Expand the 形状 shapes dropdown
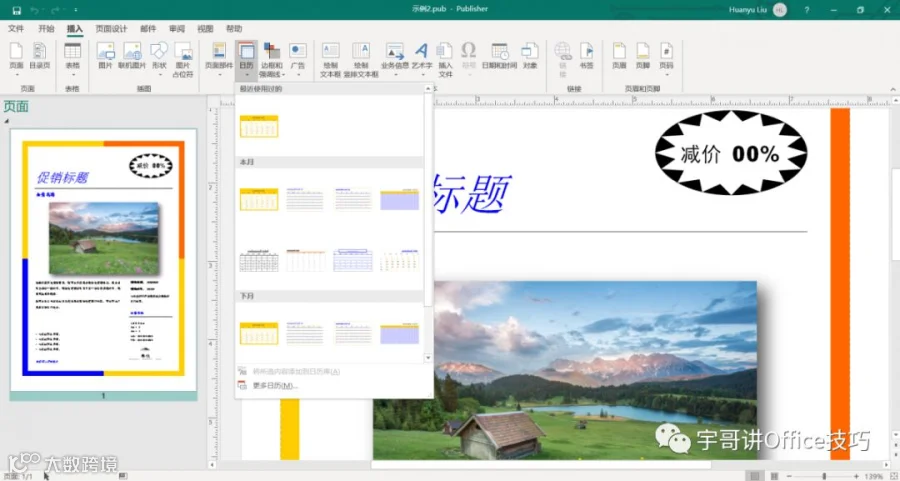 click(160, 60)
